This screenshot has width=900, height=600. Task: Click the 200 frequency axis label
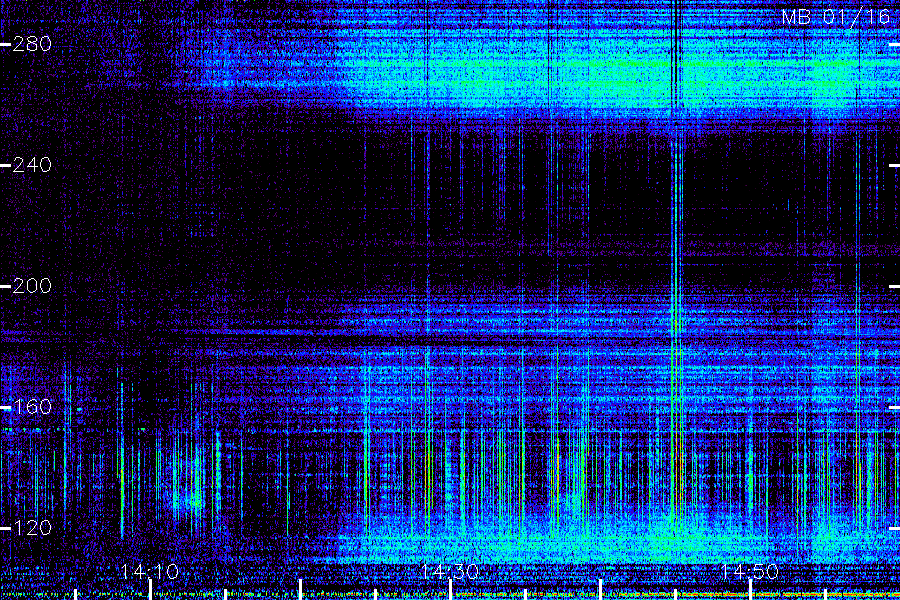click(32, 285)
